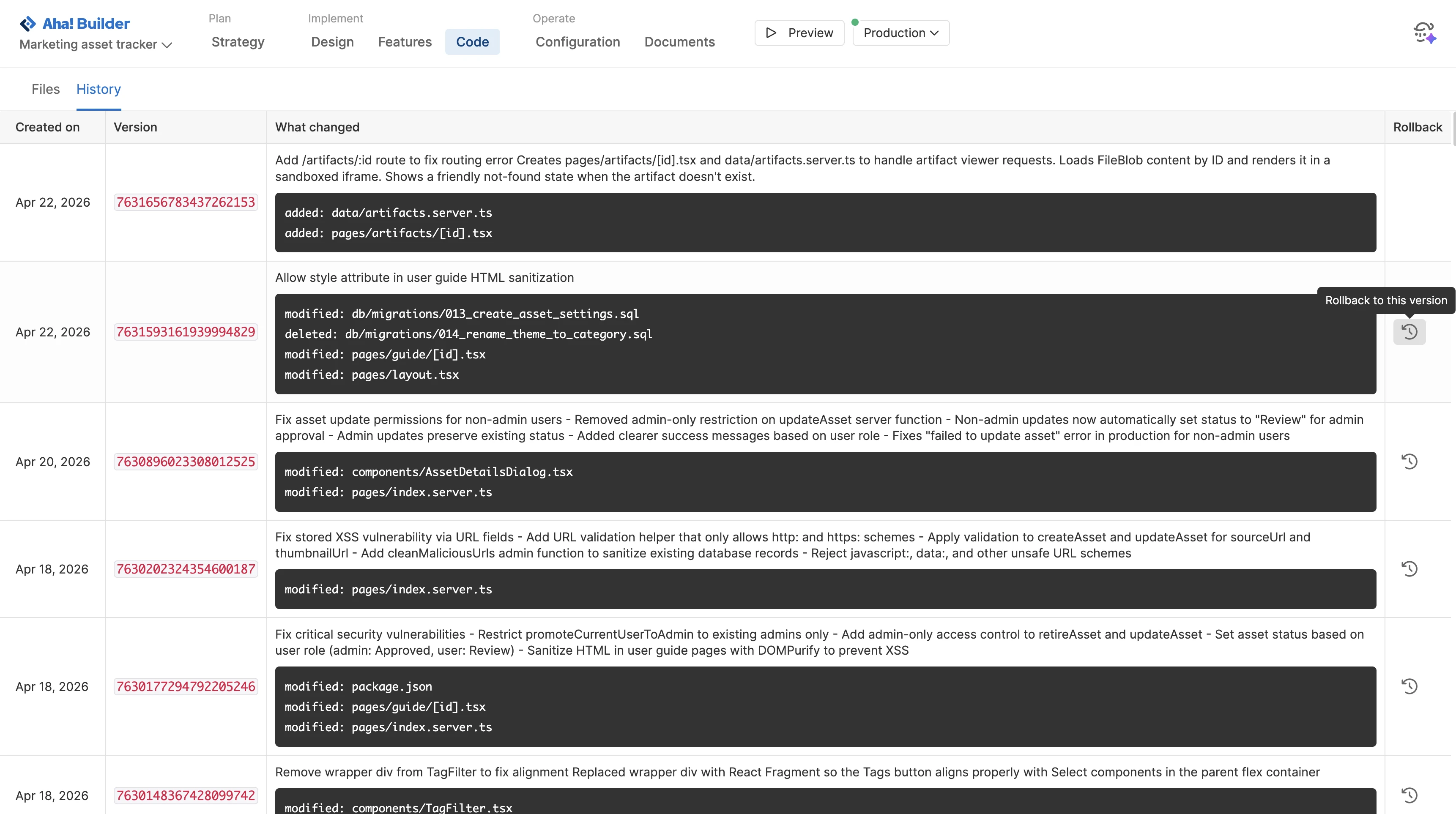Image resolution: width=1456 pixels, height=814 pixels.
Task: Click version link 7630896023308012525
Action: 186,462
